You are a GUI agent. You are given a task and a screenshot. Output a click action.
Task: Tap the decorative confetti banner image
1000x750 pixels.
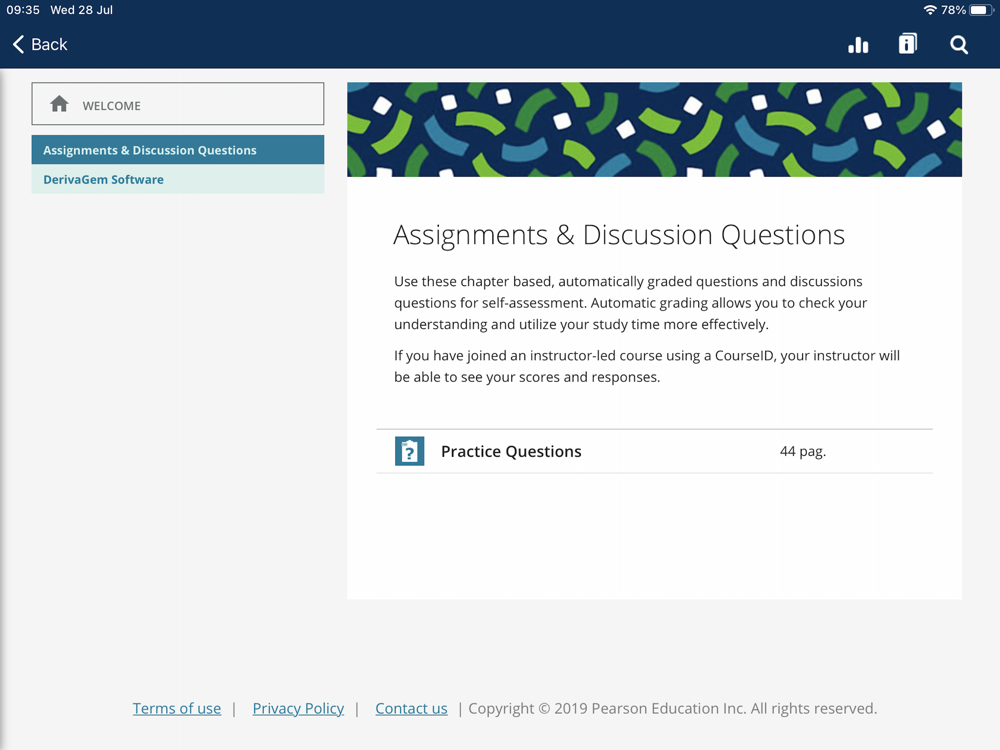(654, 129)
